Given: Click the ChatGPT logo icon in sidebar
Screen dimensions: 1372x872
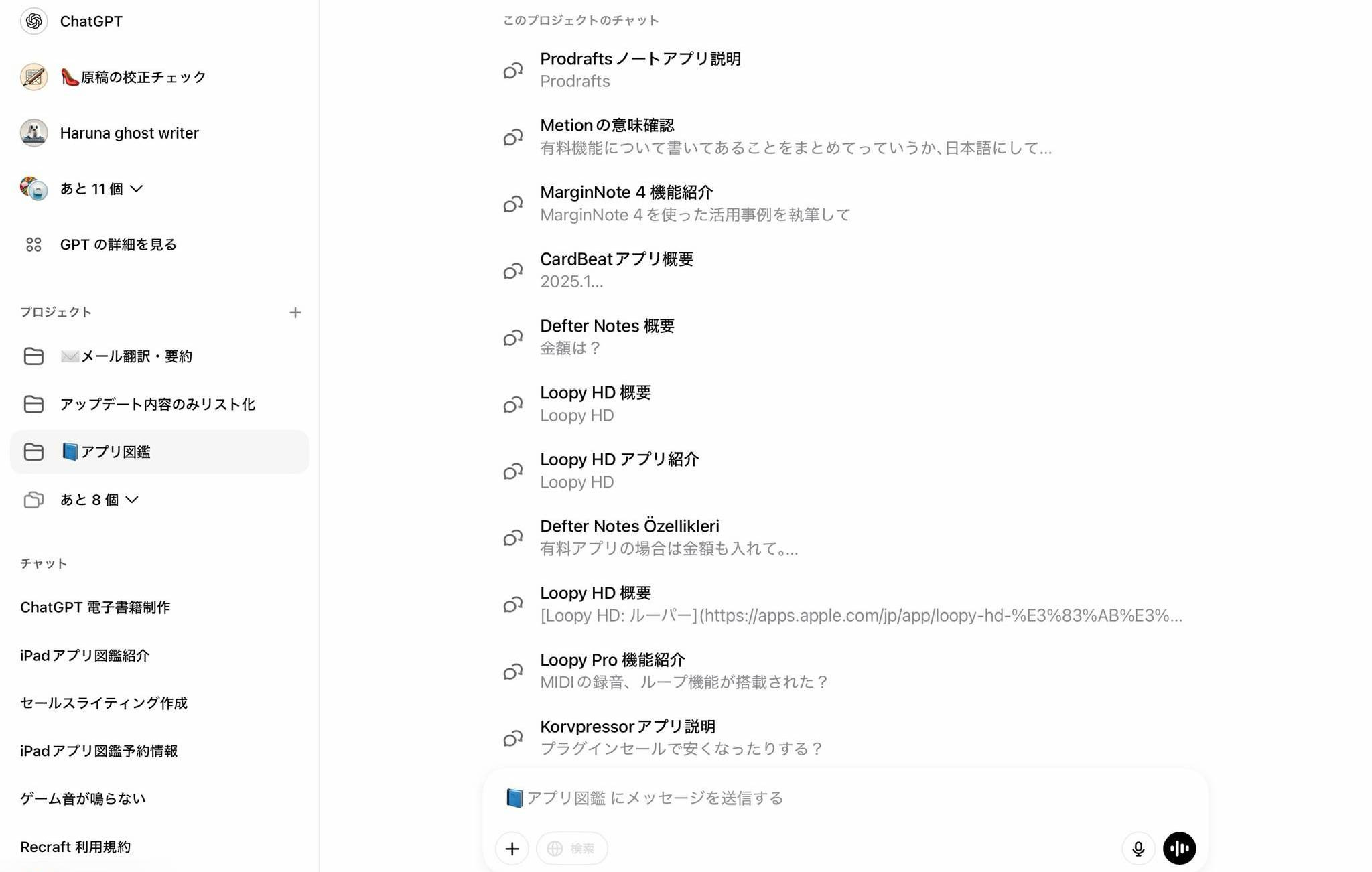Looking at the screenshot, I should click(x=33, y=21).
